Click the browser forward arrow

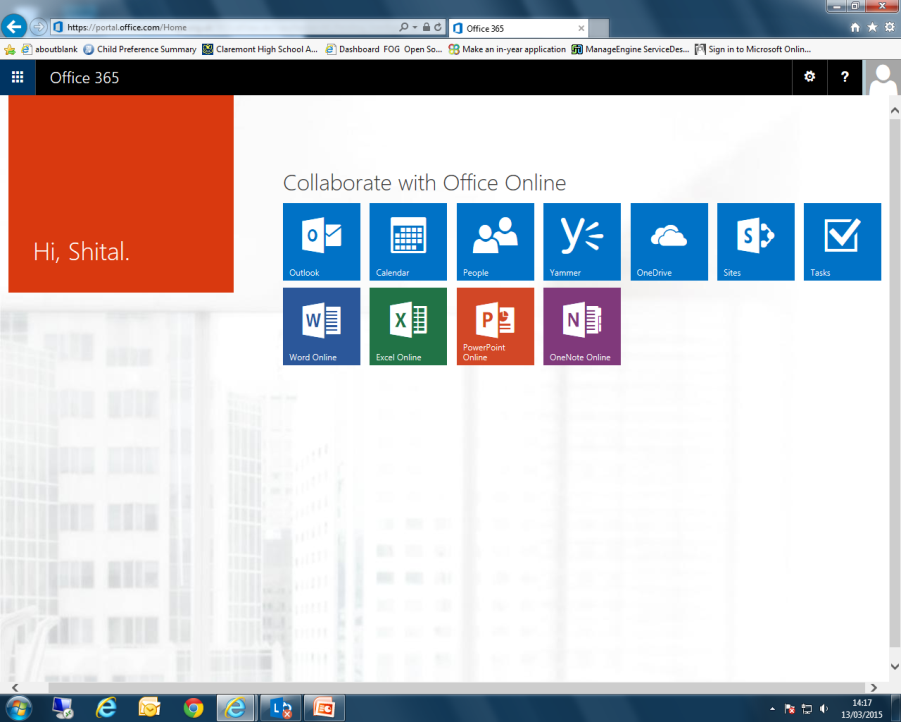(x=38, y=26)
